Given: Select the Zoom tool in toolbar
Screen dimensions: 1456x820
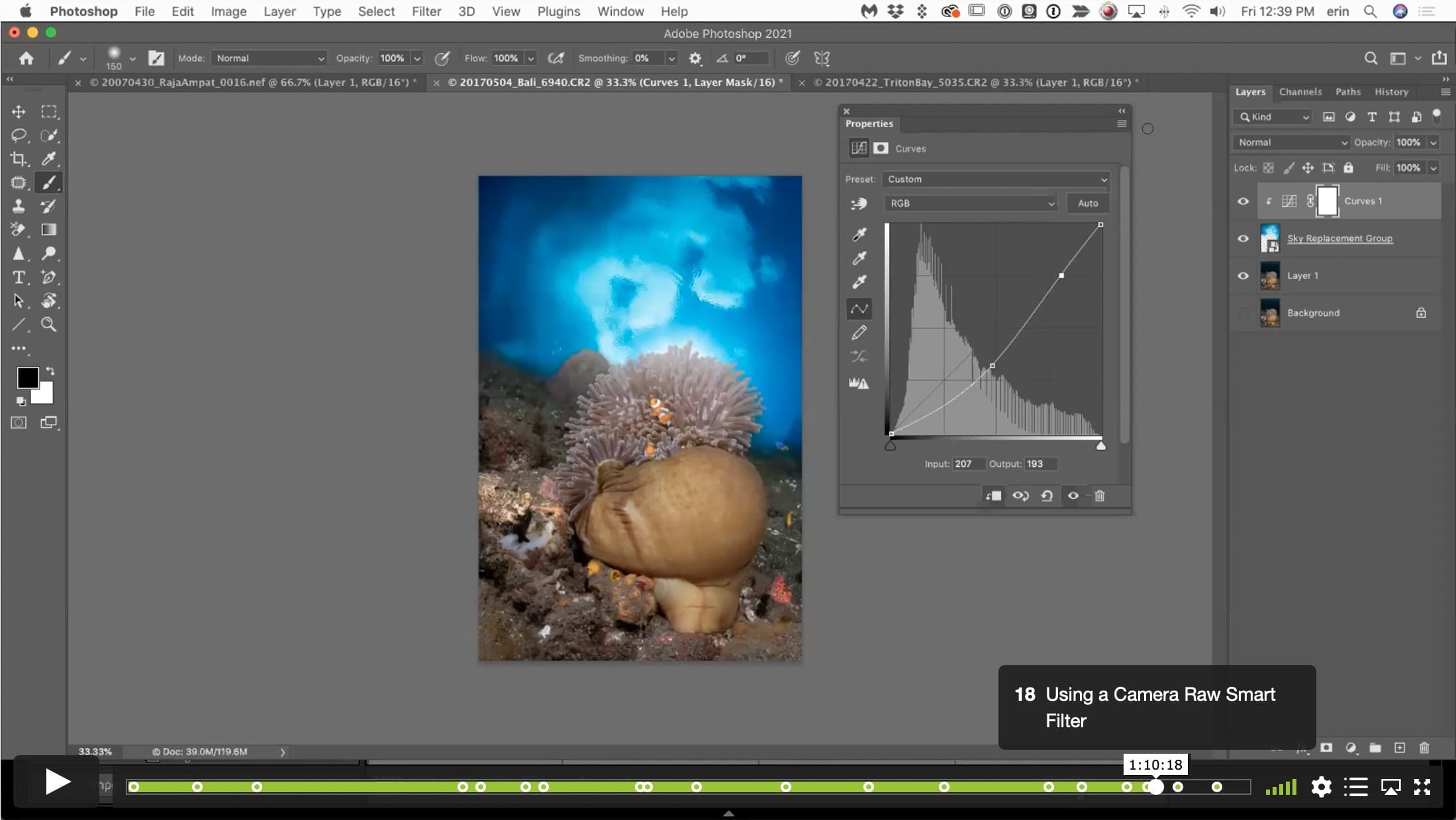Looking at the screenshot, I should pyautogui.click(x=48, y=324).
